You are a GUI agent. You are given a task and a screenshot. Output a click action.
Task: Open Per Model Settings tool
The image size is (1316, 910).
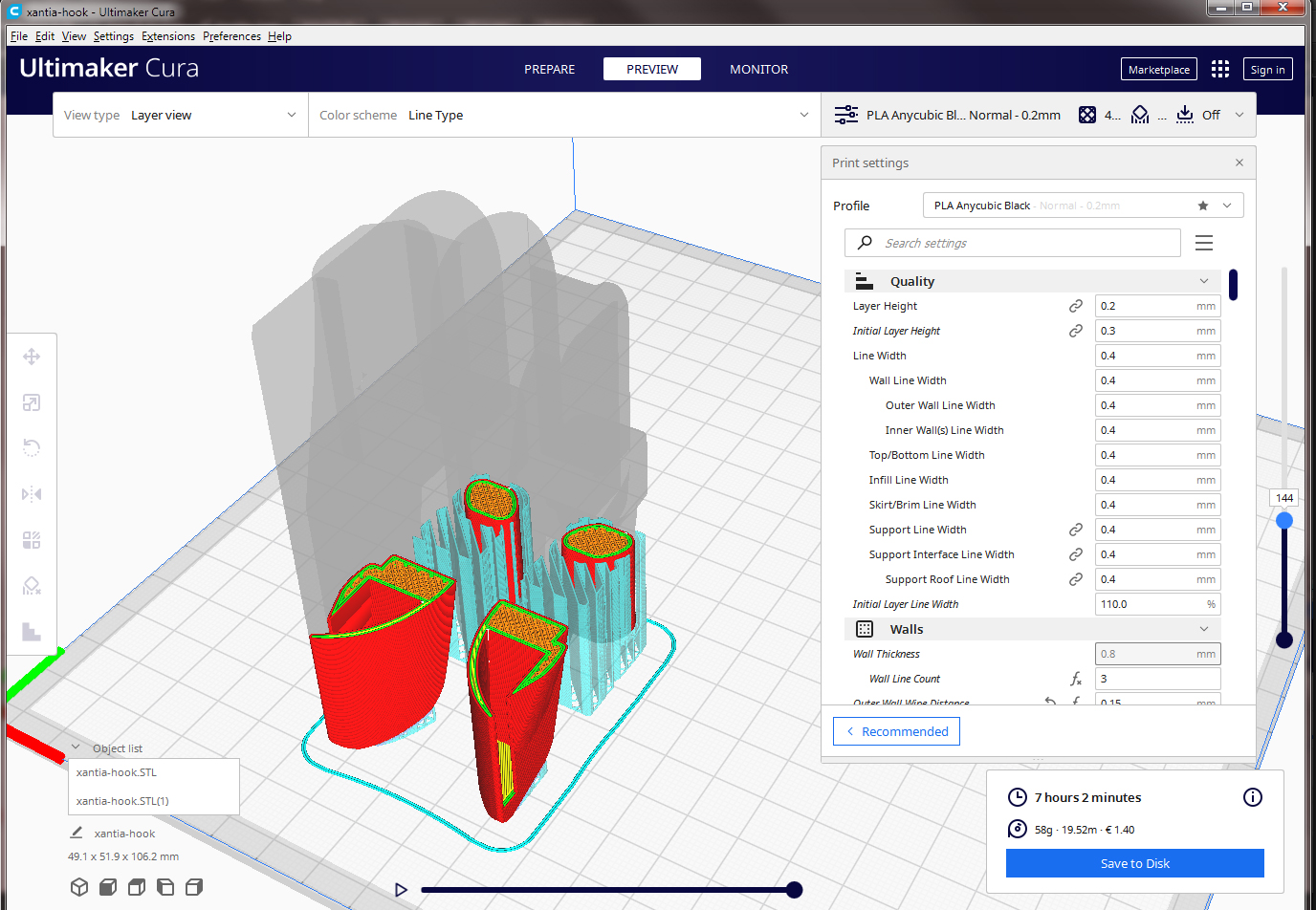click(32, 540)
